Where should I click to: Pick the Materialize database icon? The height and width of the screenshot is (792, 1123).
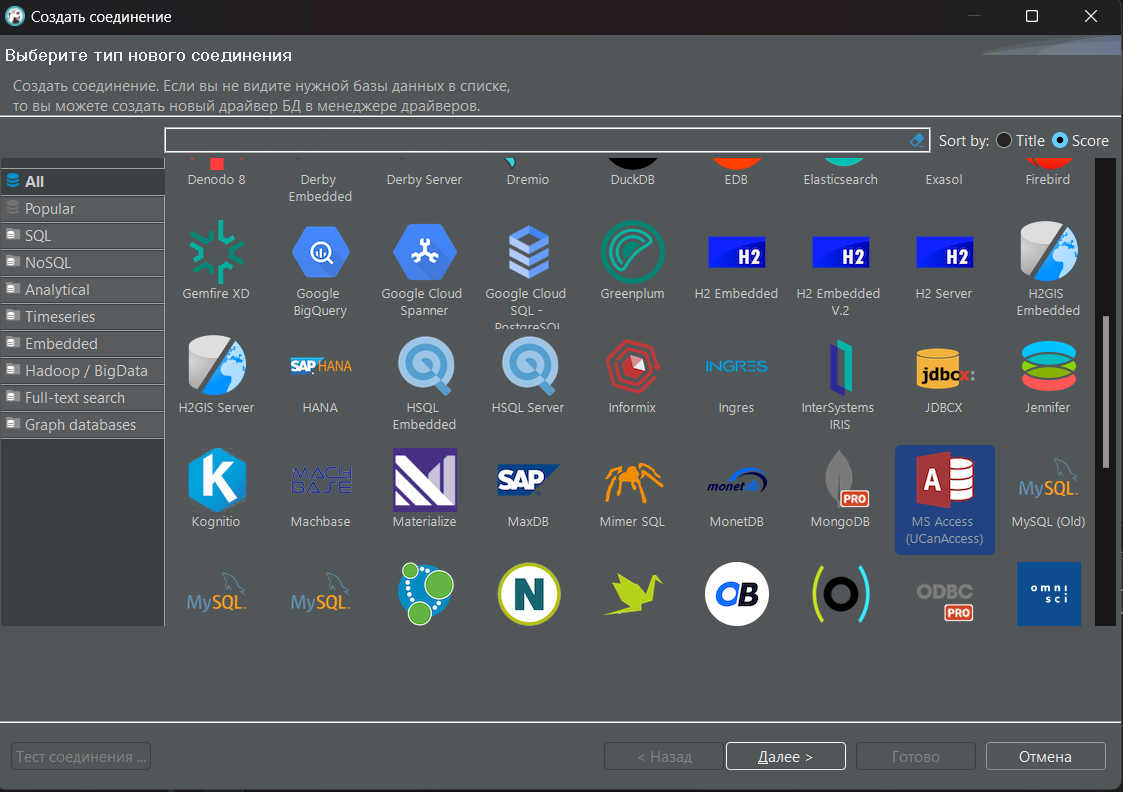click(x=424, y=480)
